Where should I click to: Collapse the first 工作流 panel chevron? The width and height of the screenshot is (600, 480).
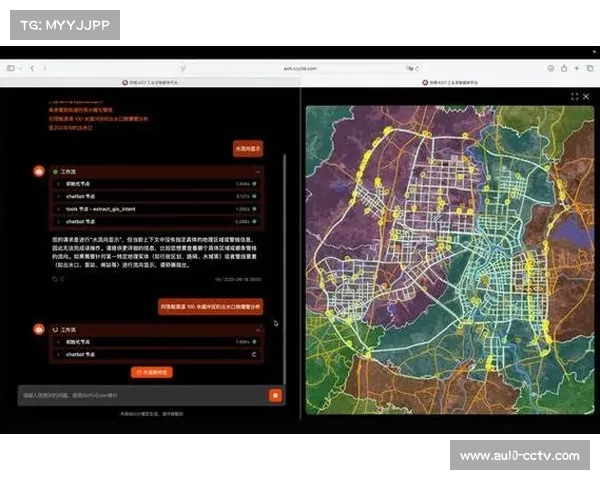click(258, 172)
